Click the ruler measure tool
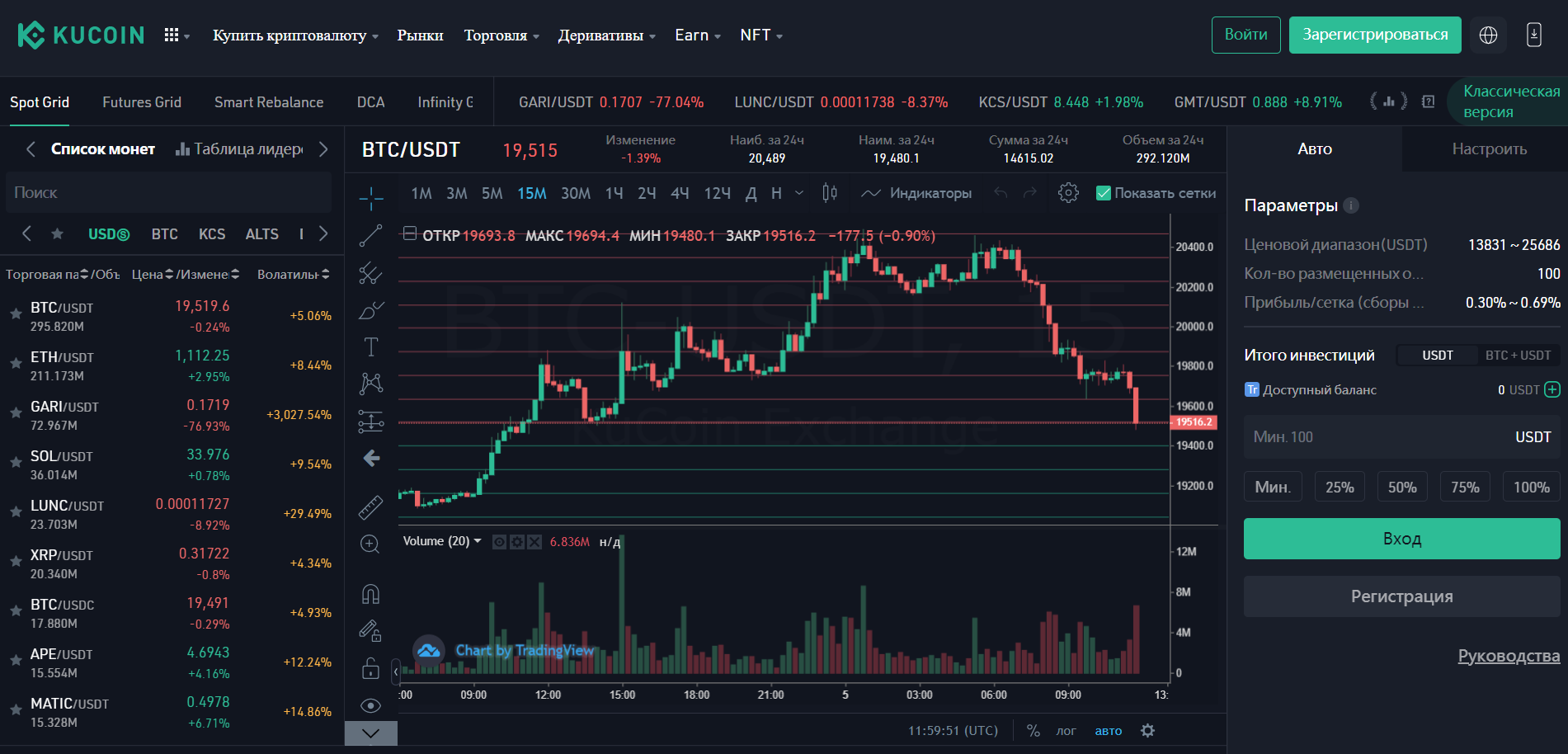 371,506
